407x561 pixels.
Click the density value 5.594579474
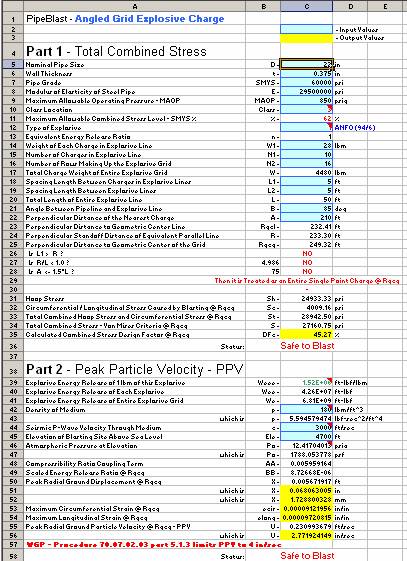coord(307,418)
